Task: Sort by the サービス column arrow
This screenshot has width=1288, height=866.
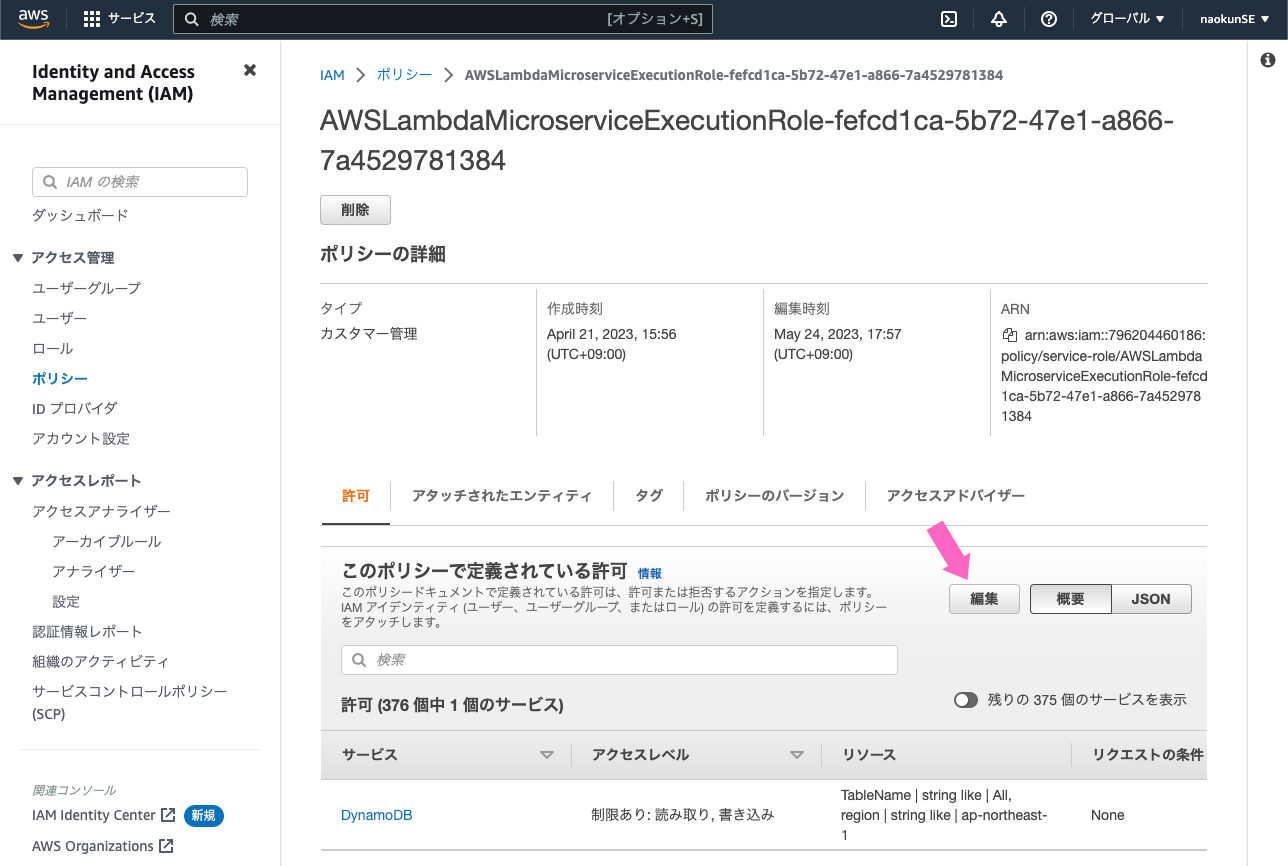Action: click(547, 755)
